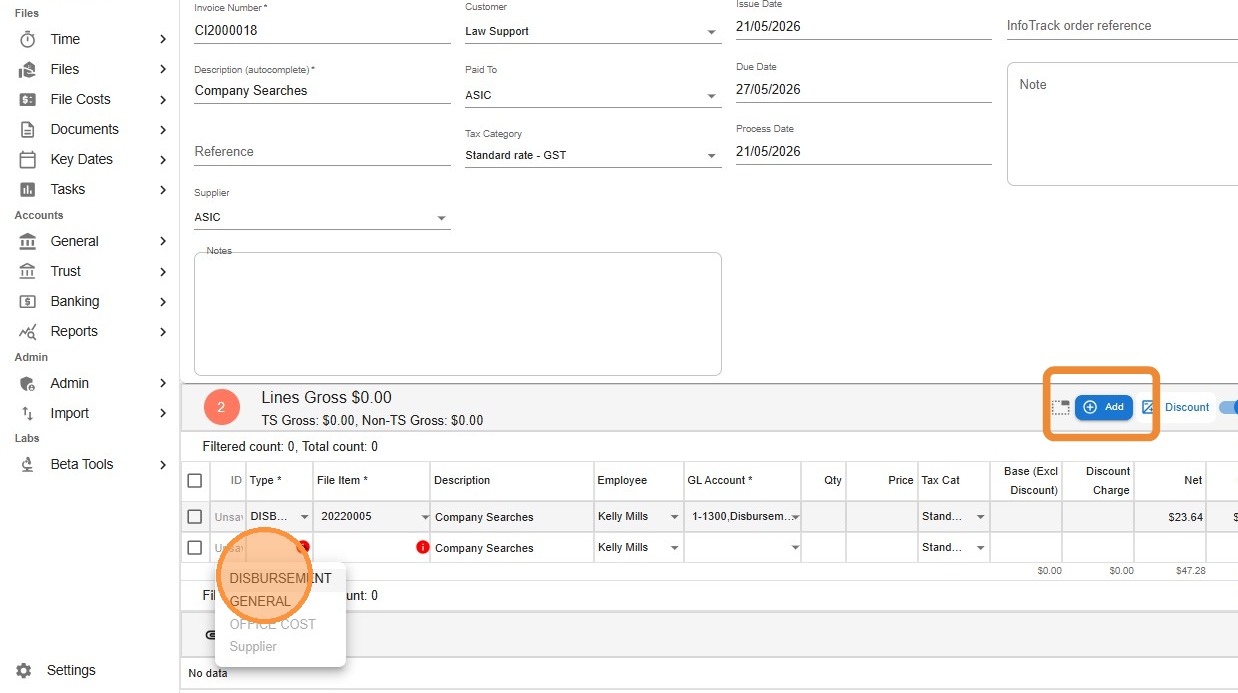The height and width of the screenshot is (693, 1238).
Task: Click the Trust bank icon
Action: click(28, 271)
